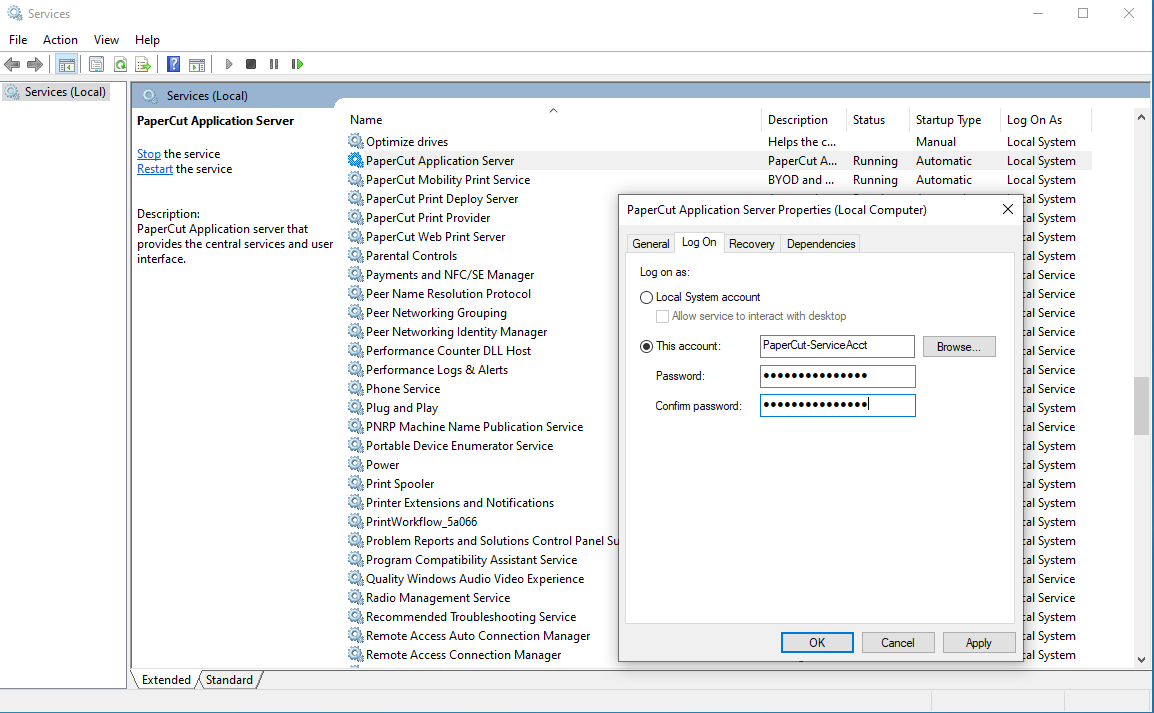The image size is (1154, 713).
Task: Click the Start Service play icon
Action: (x=229, y=64)
